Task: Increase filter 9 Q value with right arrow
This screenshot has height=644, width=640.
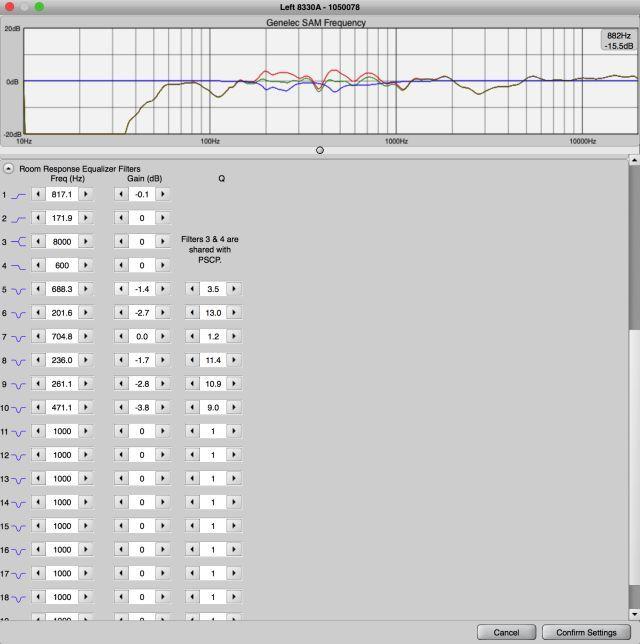Action: point(234,384)
